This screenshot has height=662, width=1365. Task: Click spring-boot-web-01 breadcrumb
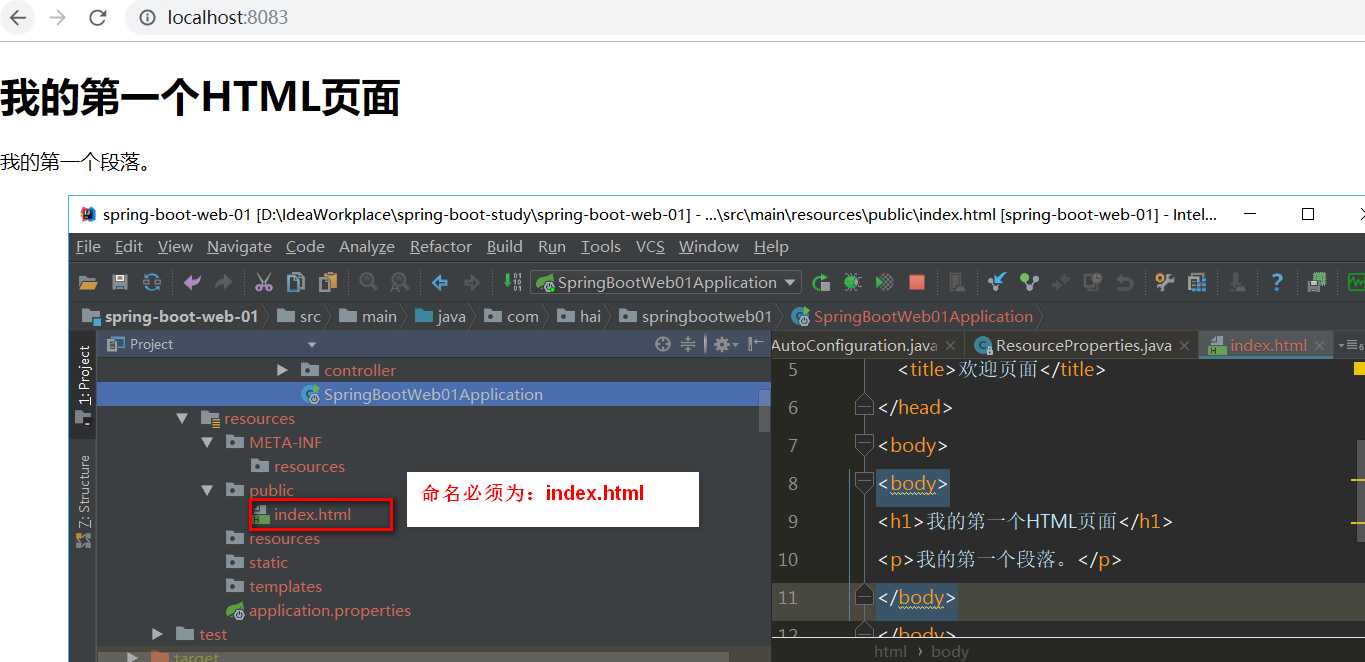coord(170,316)
